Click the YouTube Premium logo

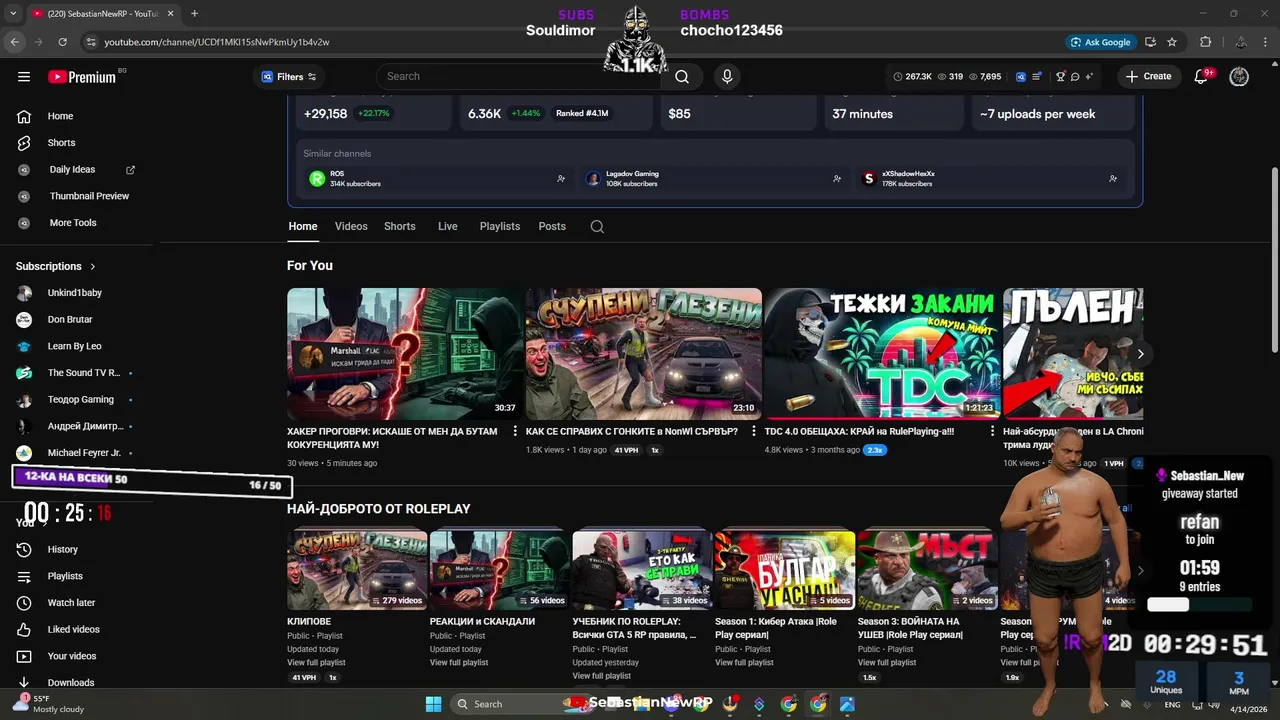[x=82, y=77]
